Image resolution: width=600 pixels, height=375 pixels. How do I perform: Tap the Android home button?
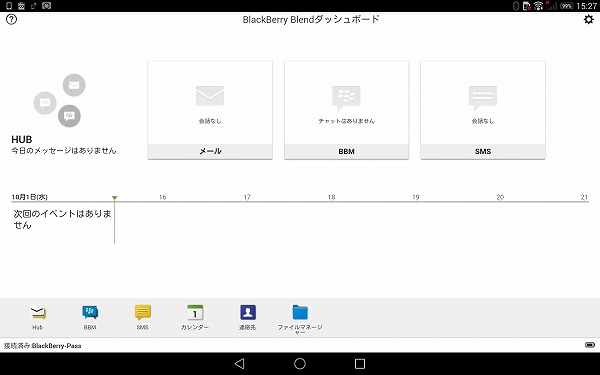click(300, 364)
